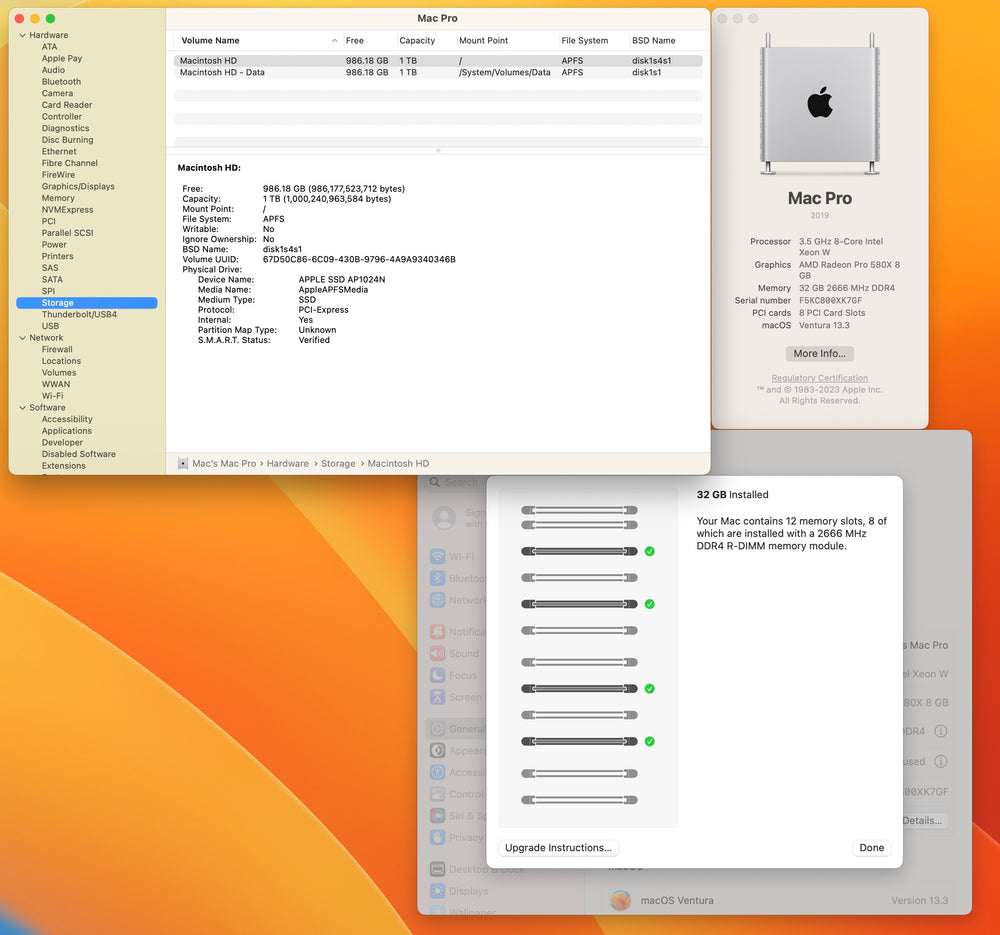Click the Mac's Mac Pro computer icon in path bar
The image size is (1000, 935).
coord(183,464)
